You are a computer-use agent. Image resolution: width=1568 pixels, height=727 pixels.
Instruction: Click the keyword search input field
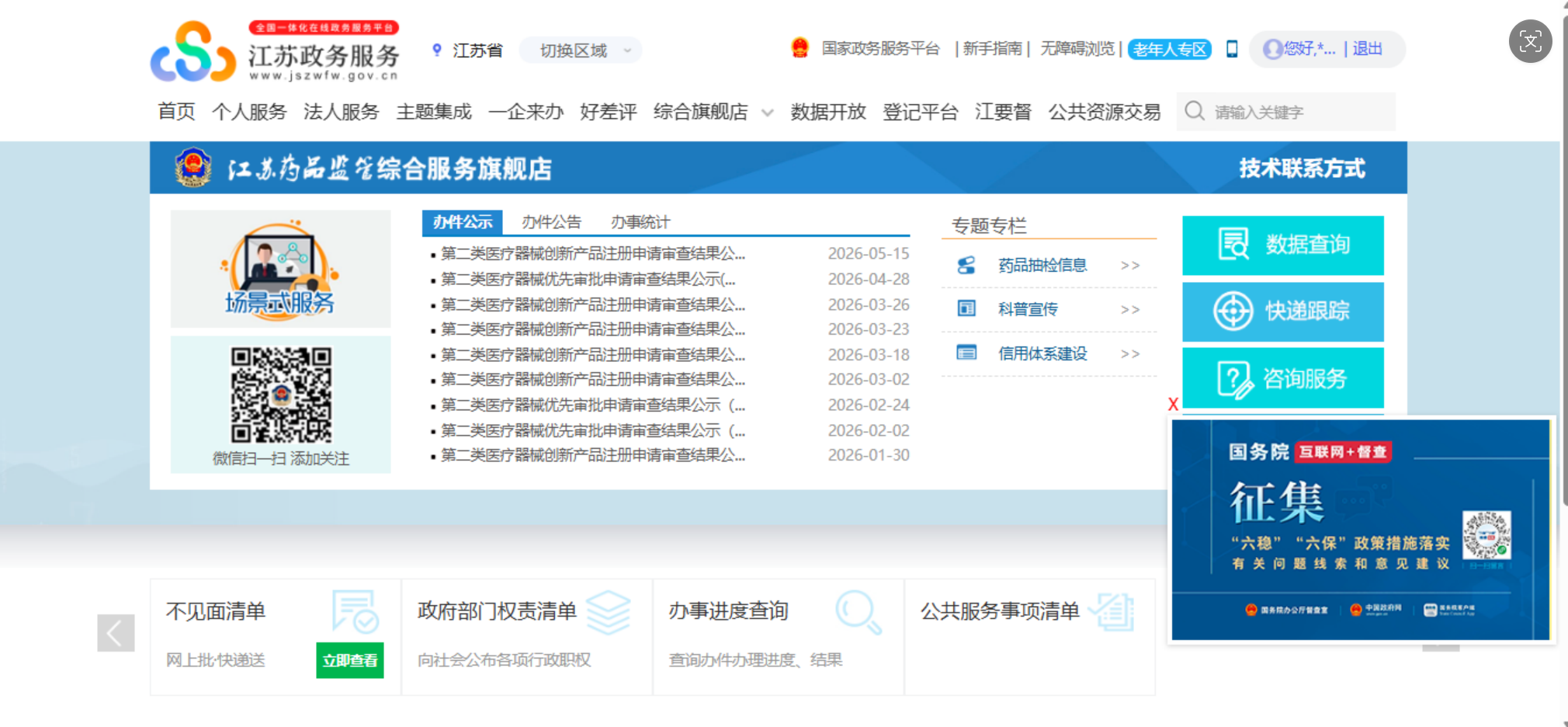pos(1286,112)
